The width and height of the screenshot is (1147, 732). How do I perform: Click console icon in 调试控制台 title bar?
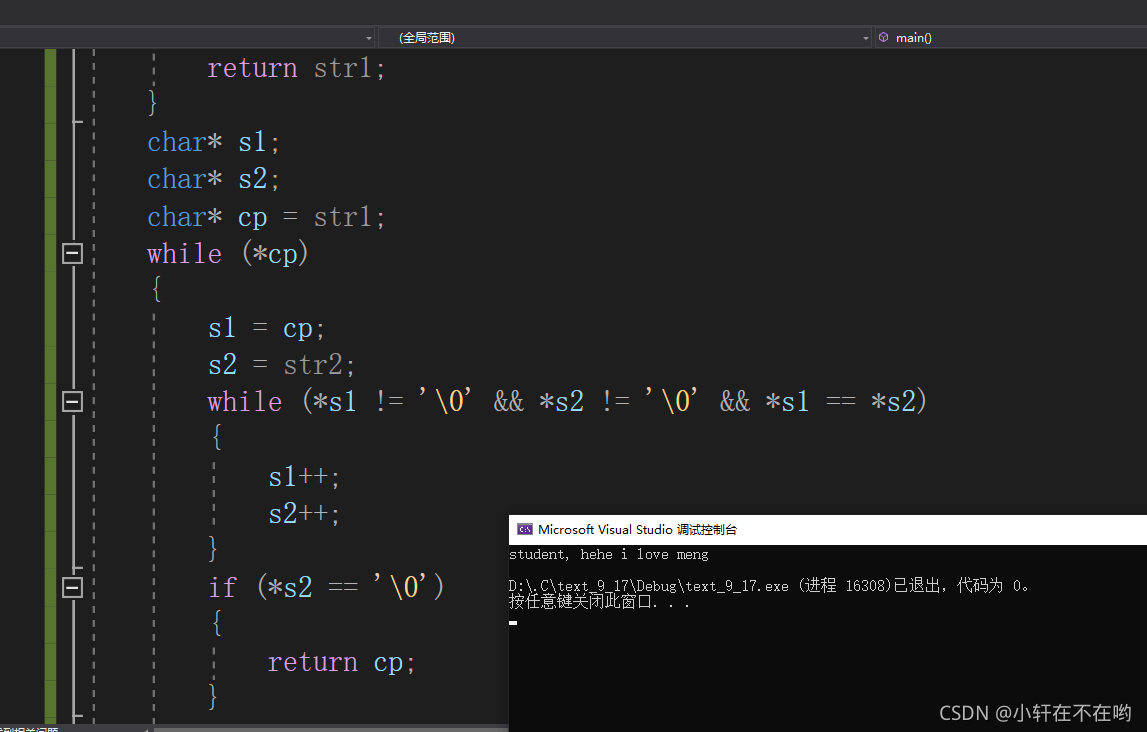tap(524, 529)
